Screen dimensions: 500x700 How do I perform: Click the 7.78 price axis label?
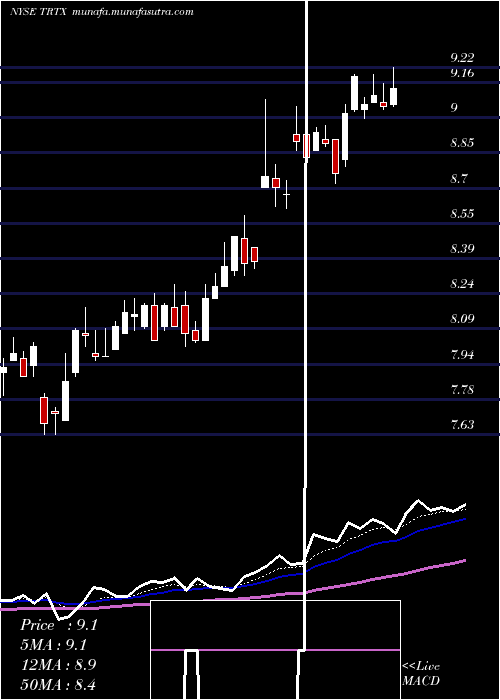[x=462, y=390]
